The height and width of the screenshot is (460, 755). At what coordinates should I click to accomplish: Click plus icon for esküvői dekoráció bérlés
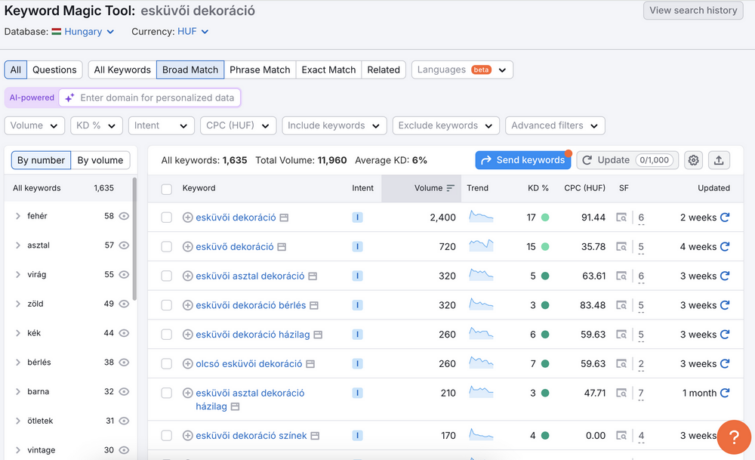[188, 305]
